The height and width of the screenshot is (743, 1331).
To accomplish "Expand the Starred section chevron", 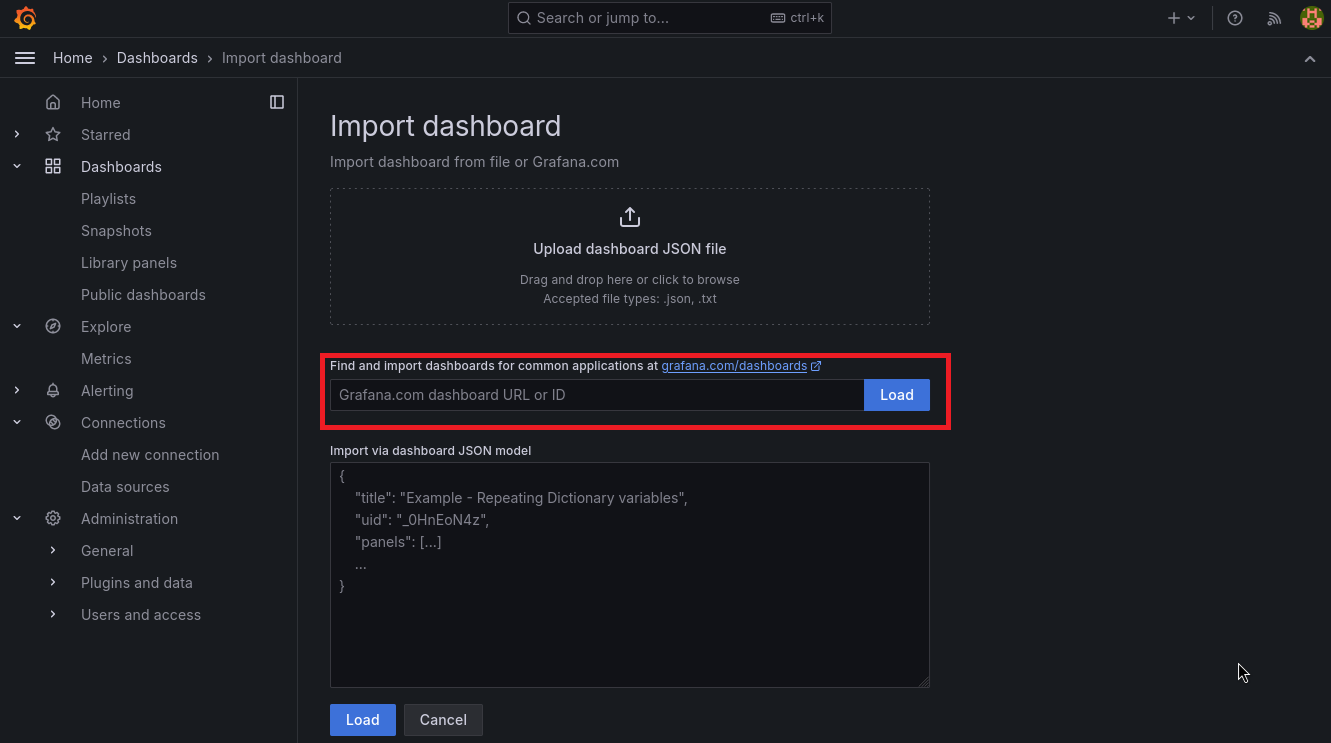I will (17, 134).
